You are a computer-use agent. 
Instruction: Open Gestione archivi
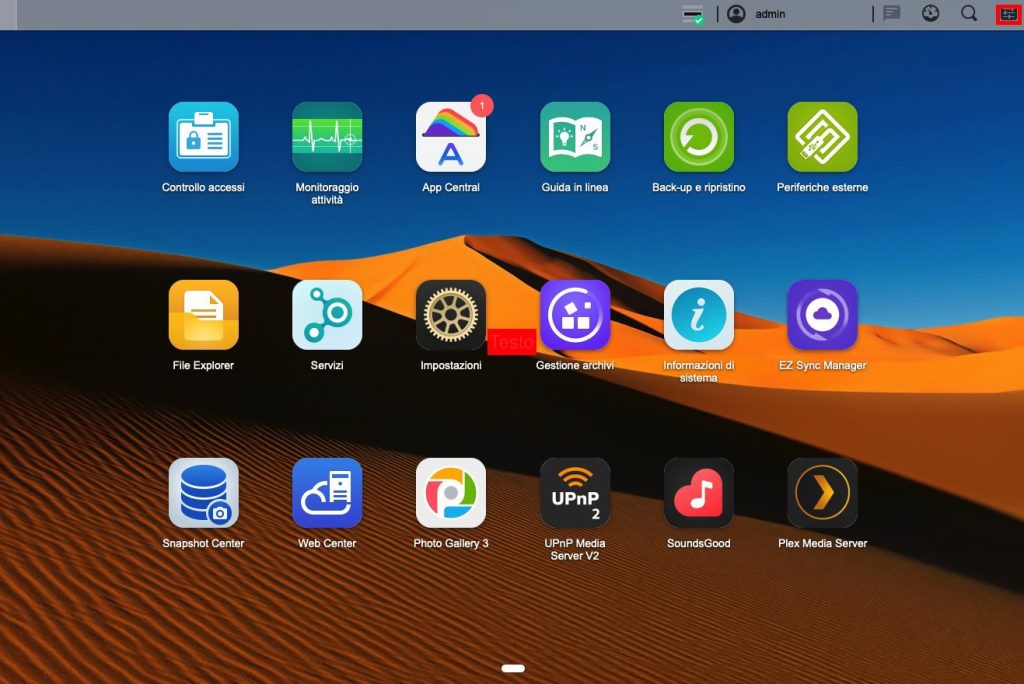tap(575, 315)
